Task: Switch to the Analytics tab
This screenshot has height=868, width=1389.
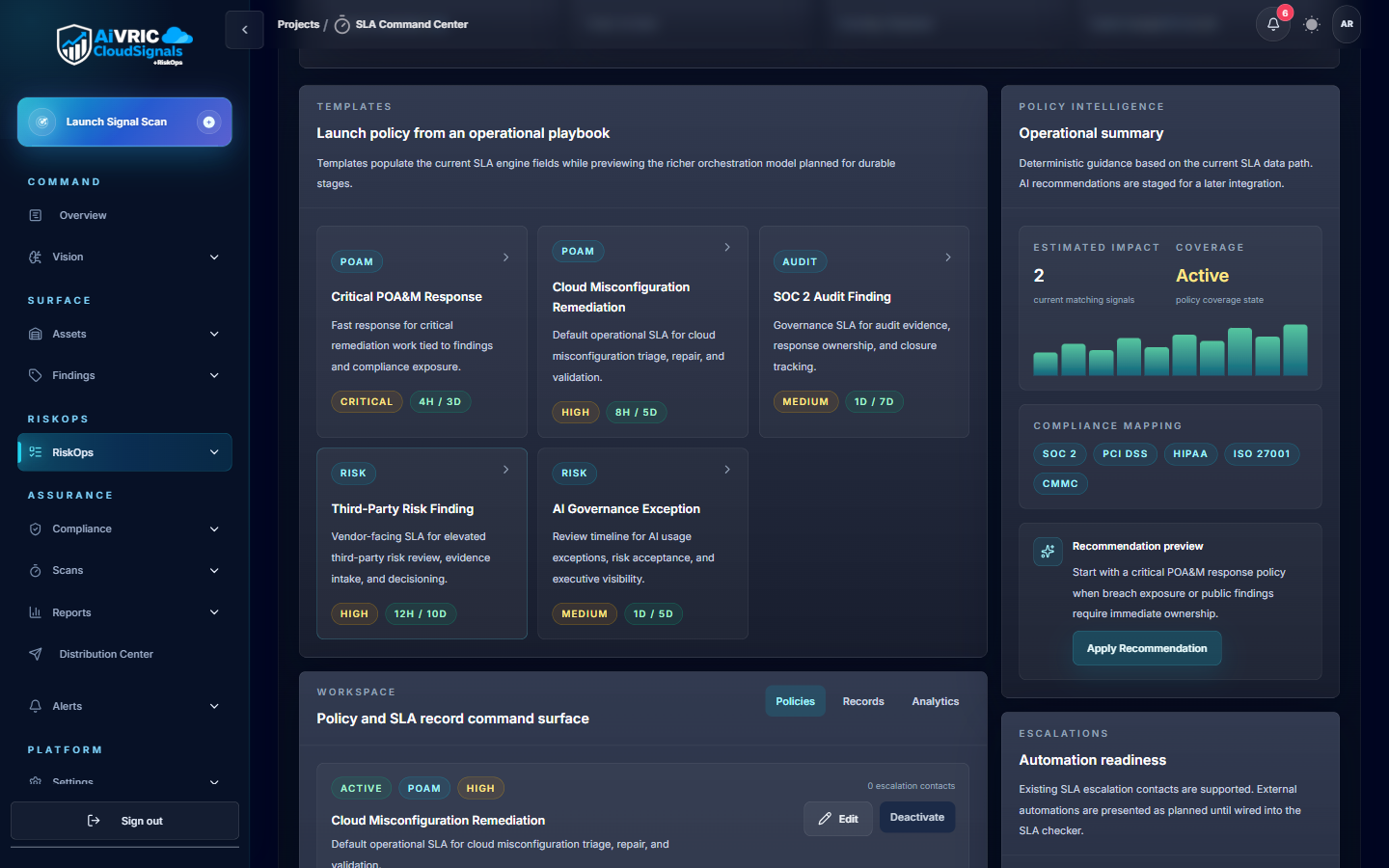Action: click(936, 701)
